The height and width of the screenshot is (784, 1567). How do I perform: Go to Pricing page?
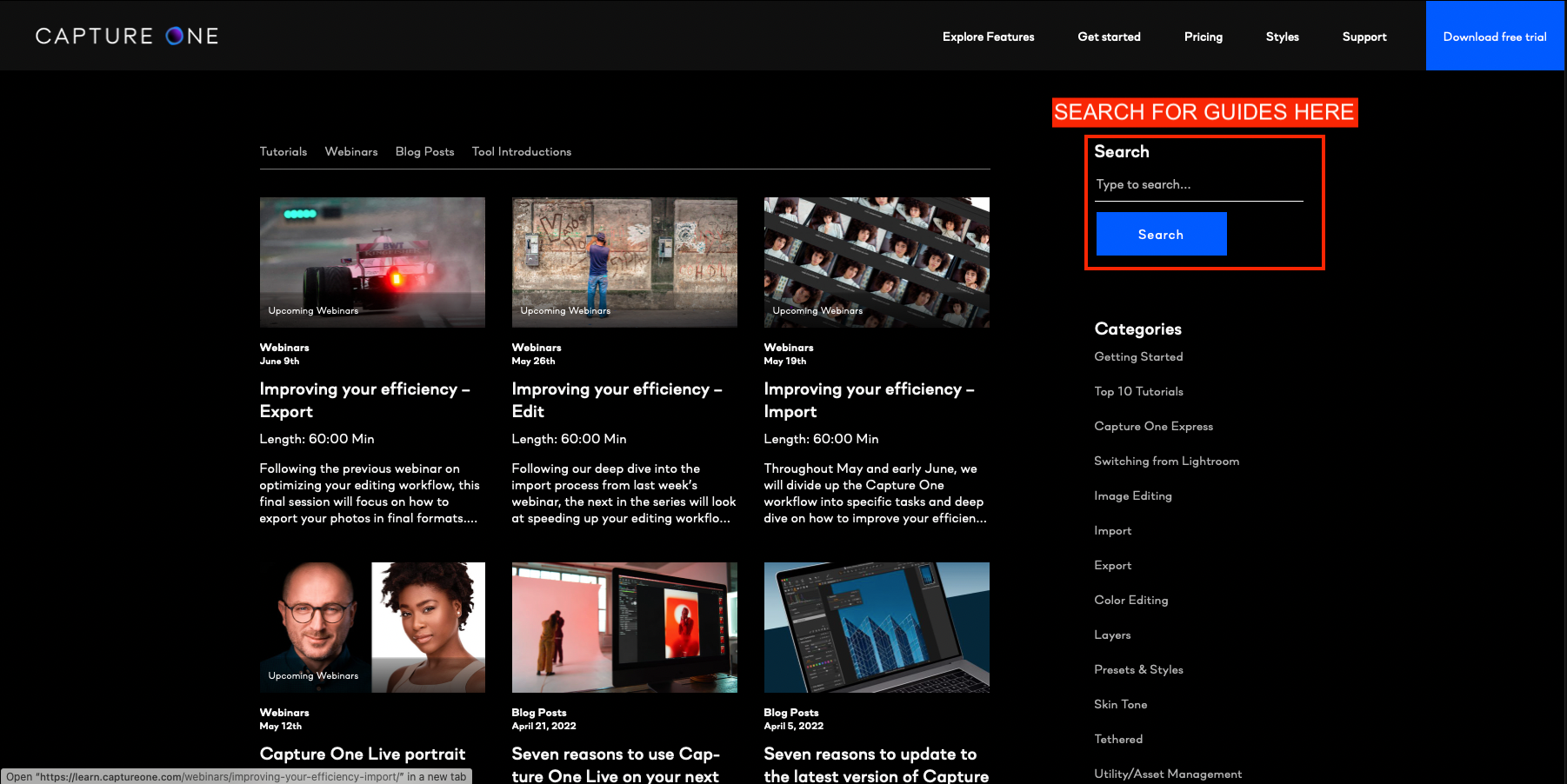click(1204, 37)
